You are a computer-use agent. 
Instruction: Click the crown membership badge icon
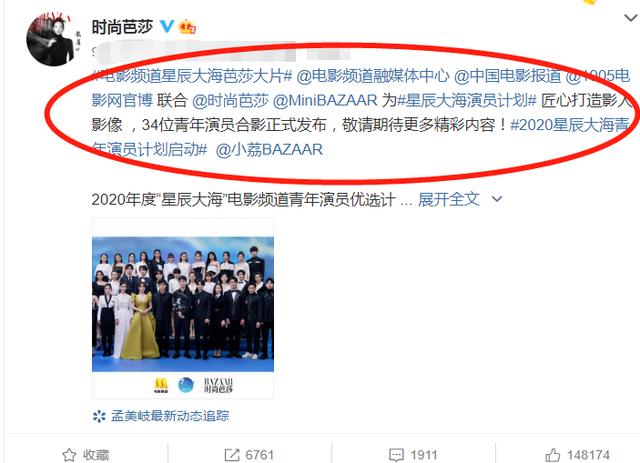pos(187,27)
